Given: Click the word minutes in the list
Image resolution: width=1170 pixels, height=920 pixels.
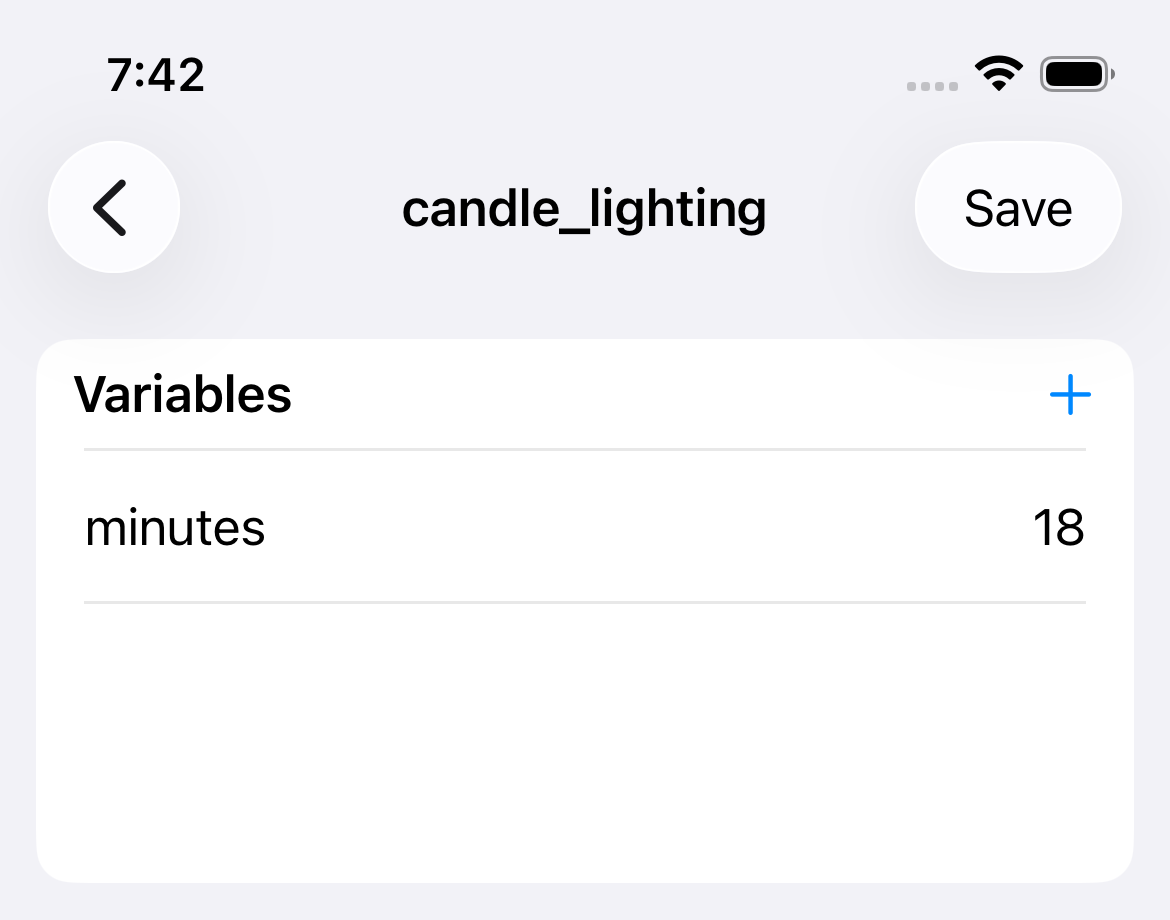Looking at the screenshot, I should coord(175,527).
